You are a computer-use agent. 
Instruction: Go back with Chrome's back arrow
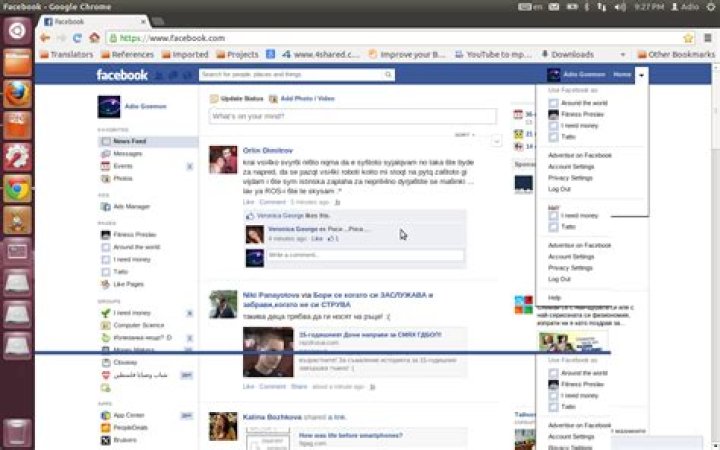tap(45, 38)
